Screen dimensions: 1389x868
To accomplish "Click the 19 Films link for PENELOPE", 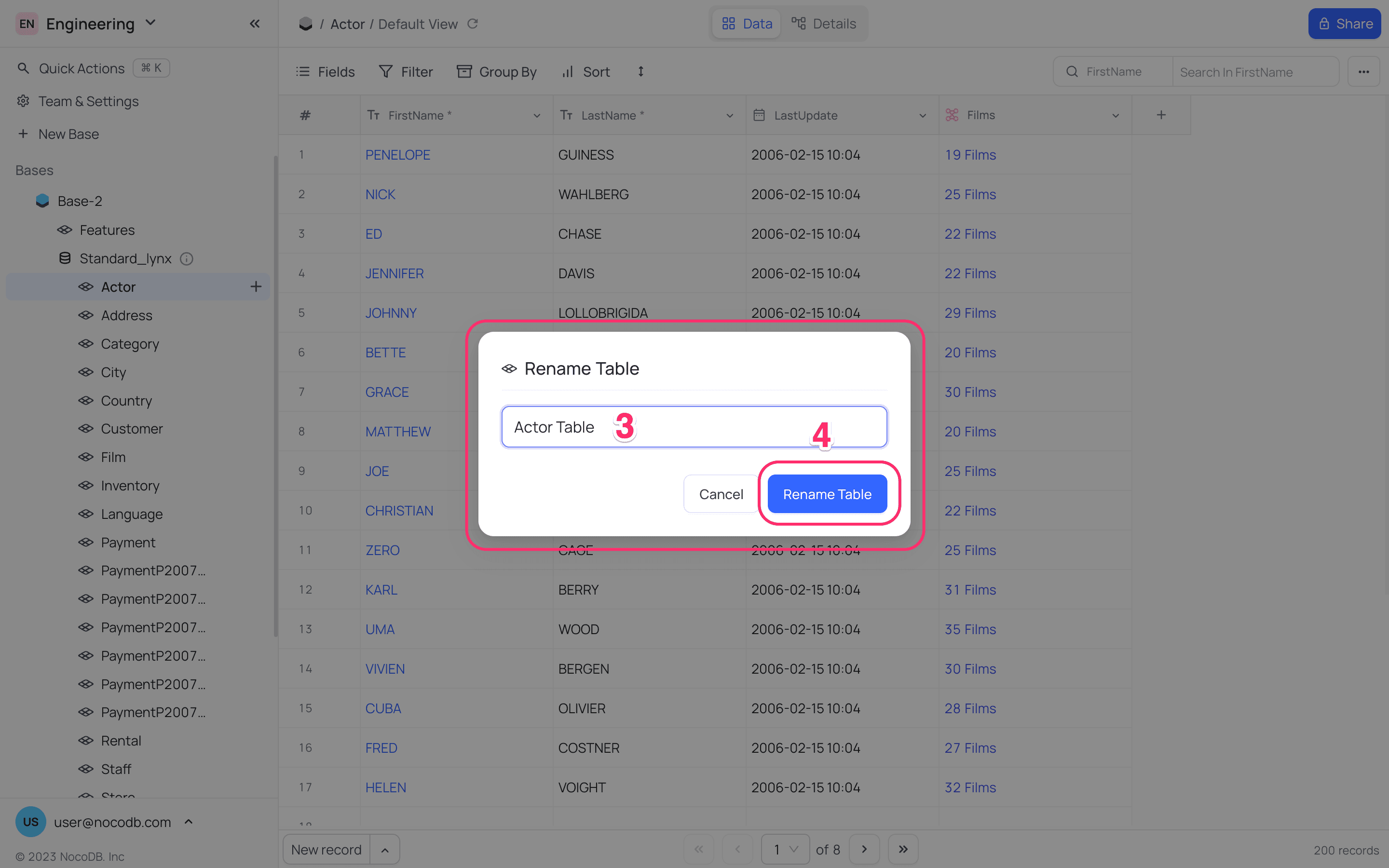I will coord(970,154).
